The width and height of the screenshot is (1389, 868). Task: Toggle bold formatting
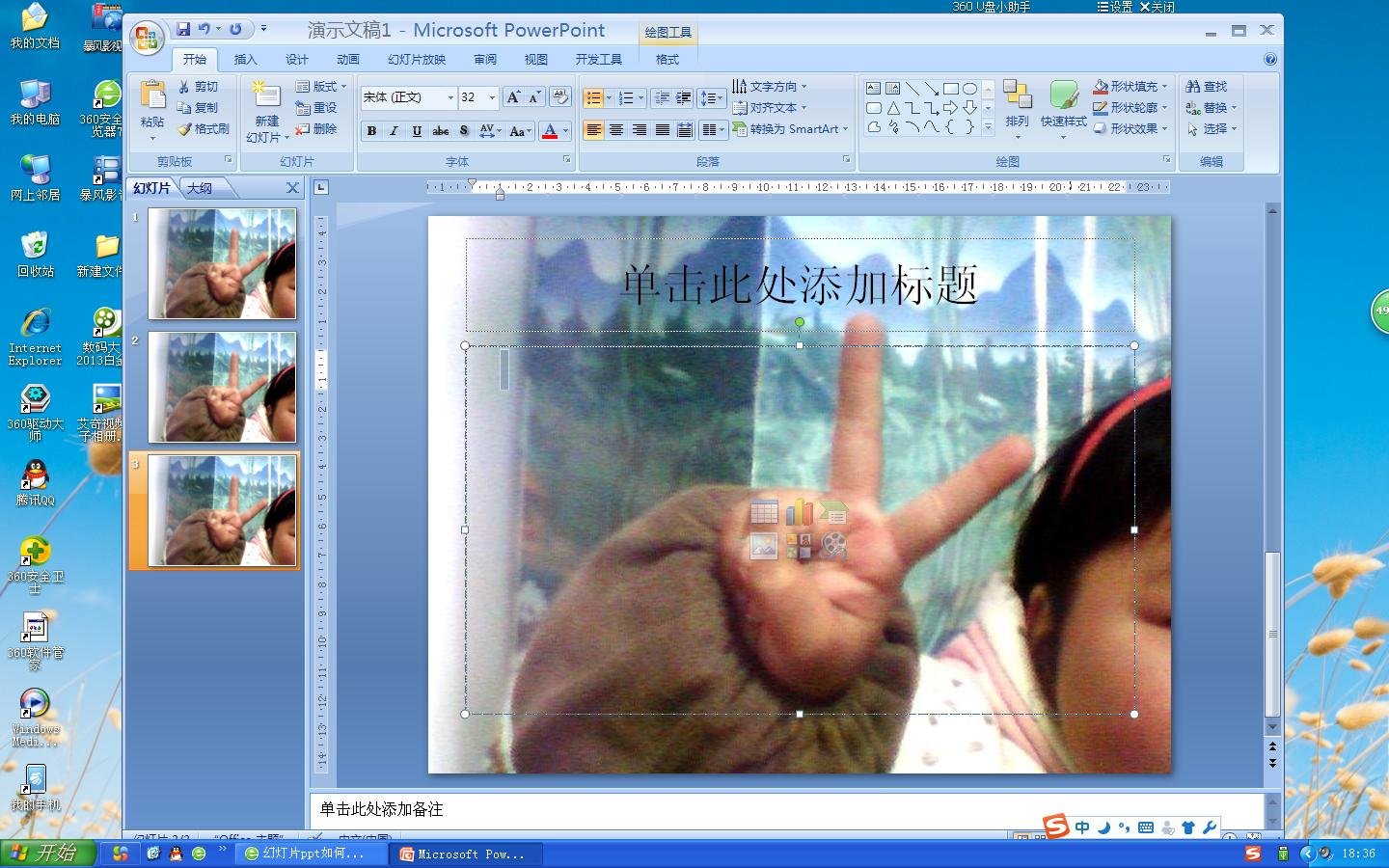pos(371,131)
